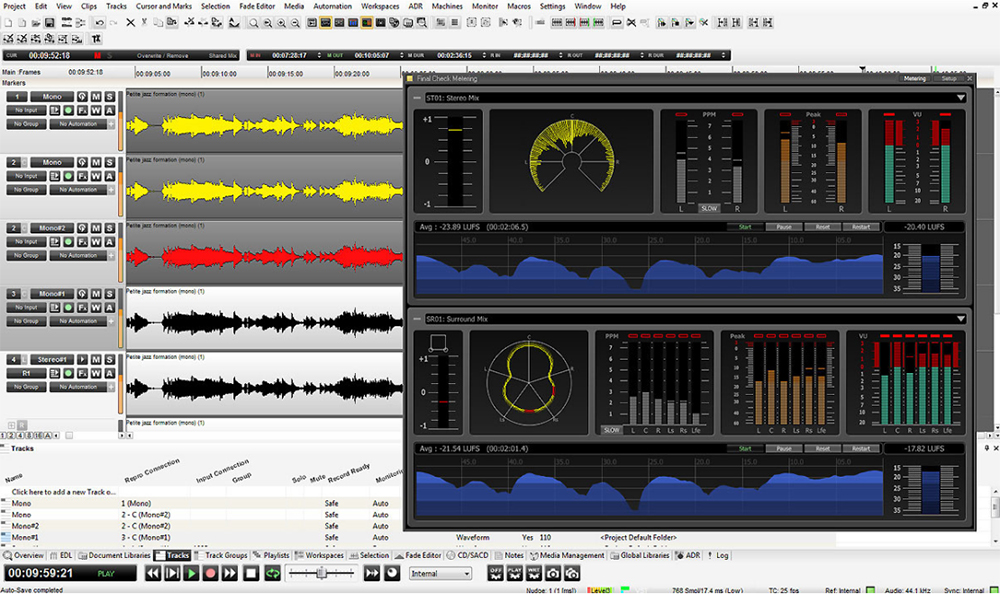Collapse the ST01 Stereo Mix section
1000x594 pixels.
pos(417,98)
